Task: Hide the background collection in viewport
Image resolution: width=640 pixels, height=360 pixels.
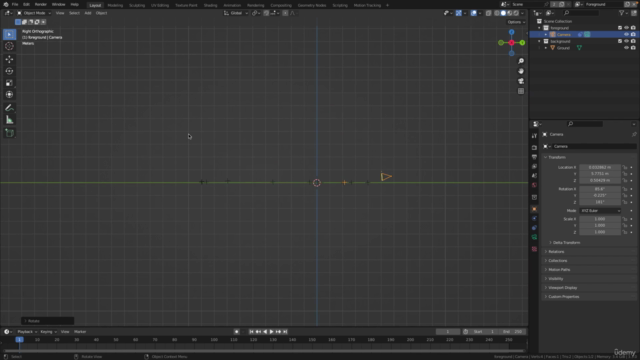Action: tap(626, 41)
